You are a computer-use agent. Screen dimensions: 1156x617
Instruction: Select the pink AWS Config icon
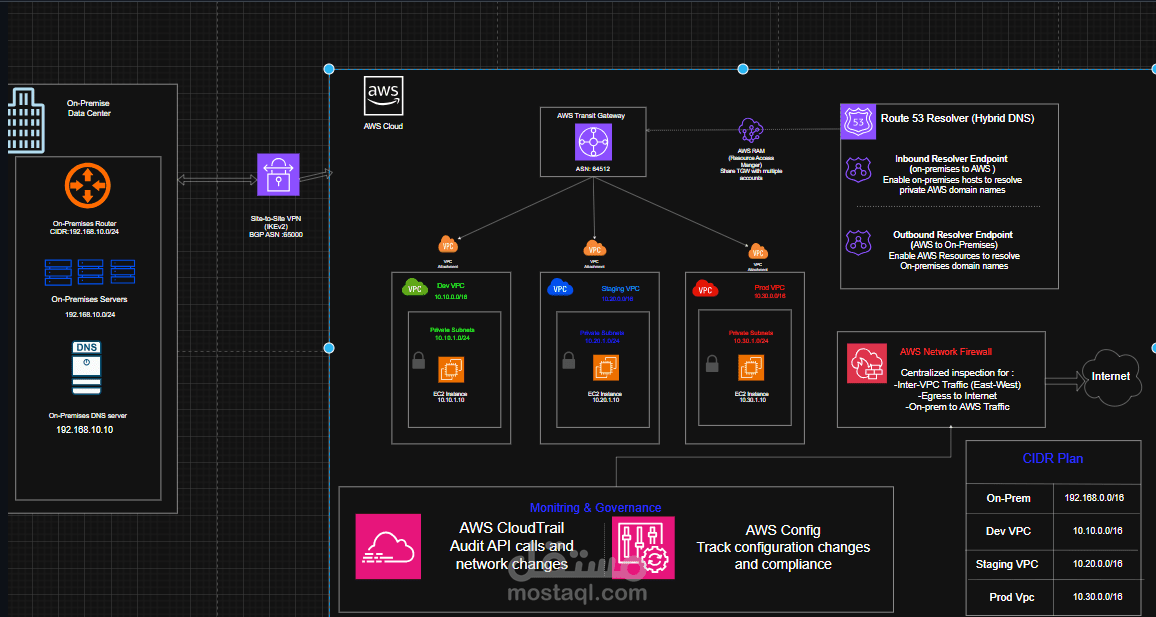click(x=642, y=546)
